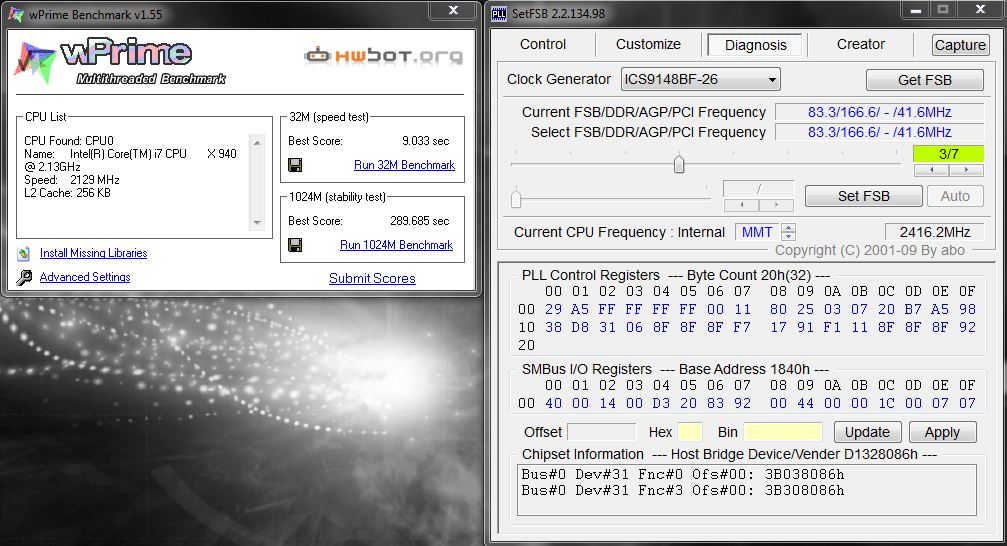The height and width of the screenshot is (546, 1007).
Task: Click the Select FSB frequency value field
Action: 879,132
